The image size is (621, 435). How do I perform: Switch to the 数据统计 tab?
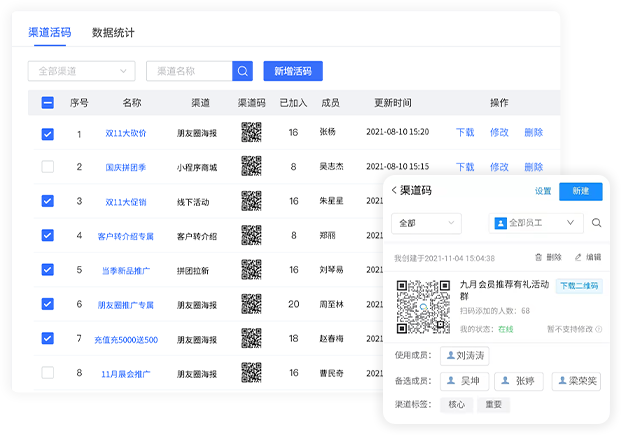click(x=113, y=32)
